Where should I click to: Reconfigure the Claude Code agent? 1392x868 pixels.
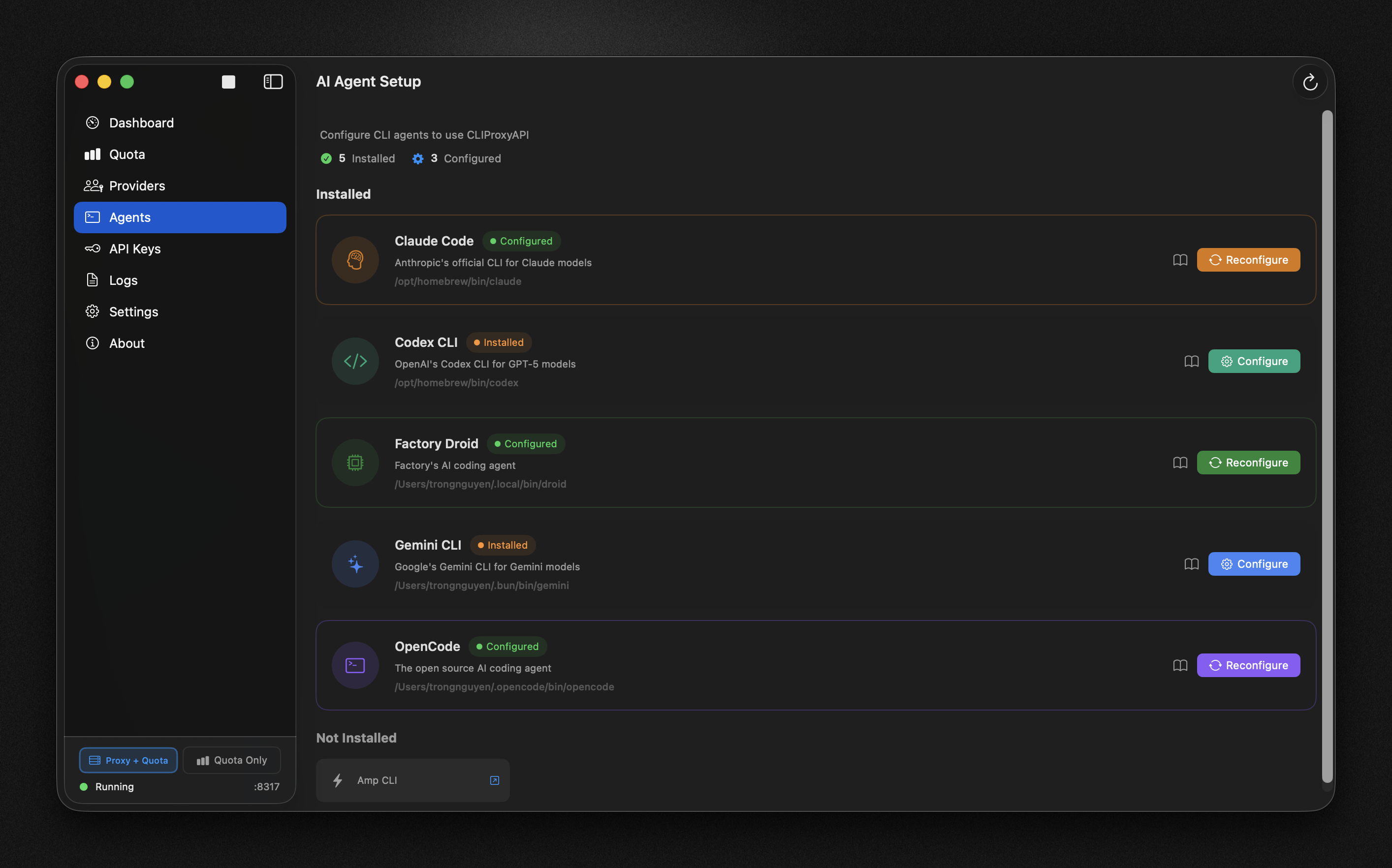[1248, 260]
